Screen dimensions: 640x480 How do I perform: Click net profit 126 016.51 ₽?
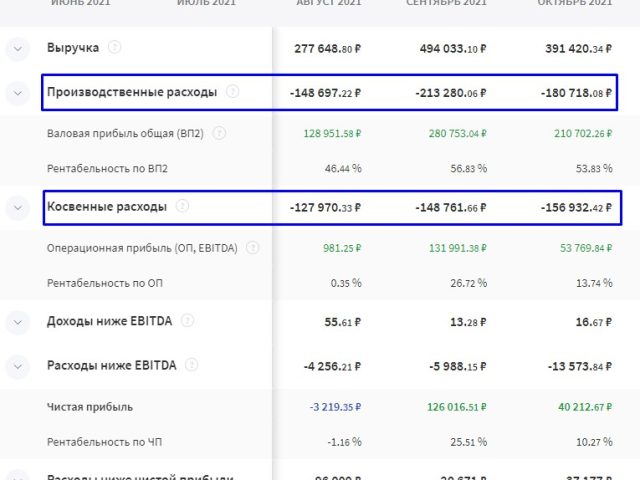point(458,407)
